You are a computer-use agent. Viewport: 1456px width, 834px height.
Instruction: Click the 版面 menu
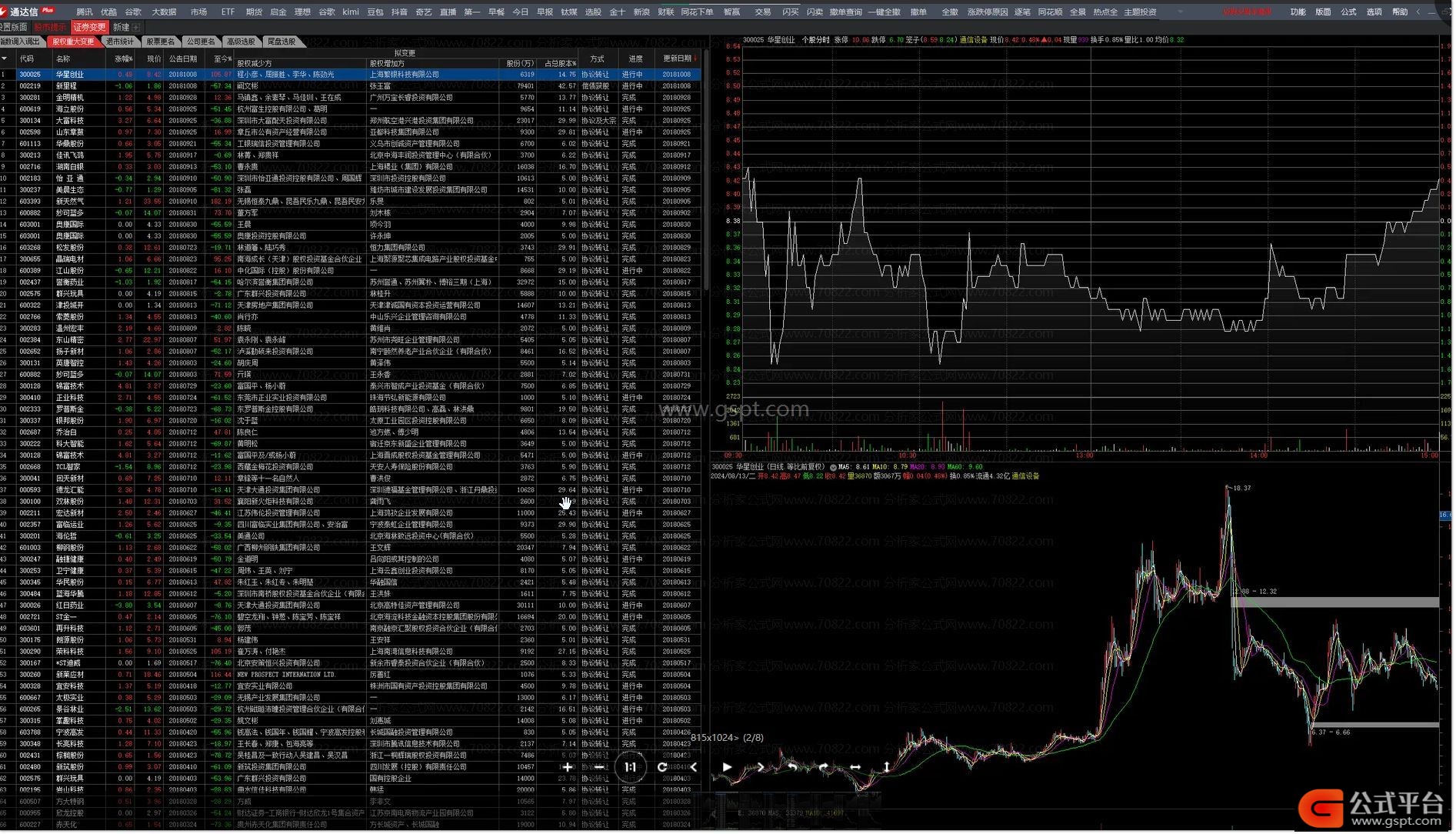(x=1323, y=12)
